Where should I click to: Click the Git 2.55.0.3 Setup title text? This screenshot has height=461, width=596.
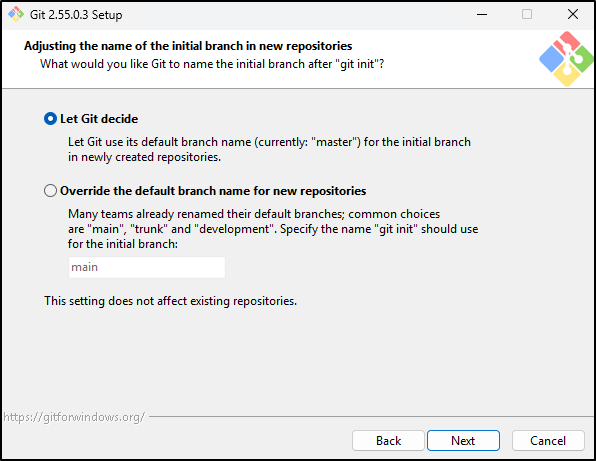point(76,15)
